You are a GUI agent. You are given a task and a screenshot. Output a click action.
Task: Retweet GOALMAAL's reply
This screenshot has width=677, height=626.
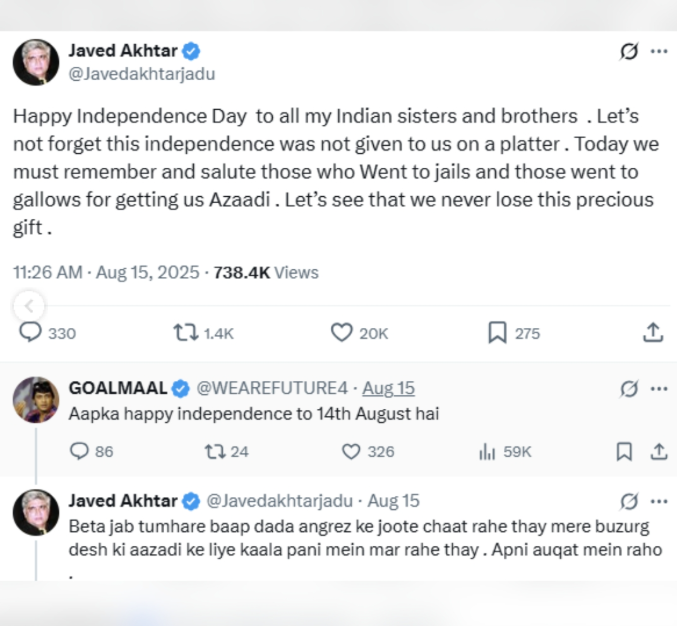click(212, 452)
